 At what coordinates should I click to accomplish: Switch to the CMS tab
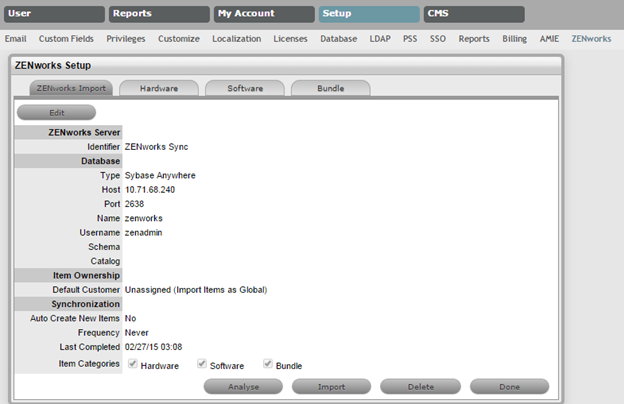click(473, 14)
